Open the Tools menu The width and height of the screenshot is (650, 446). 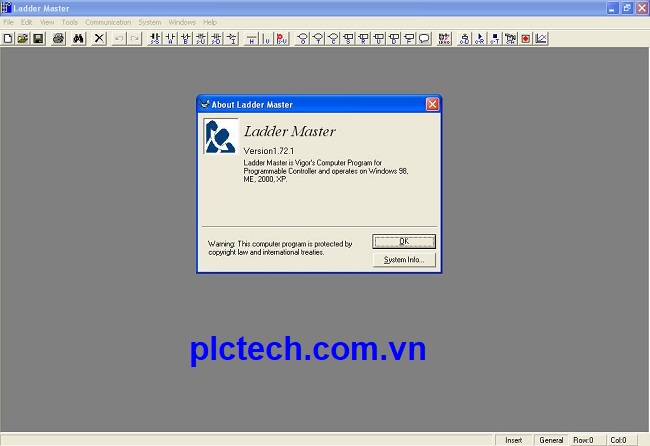[70, 22]
